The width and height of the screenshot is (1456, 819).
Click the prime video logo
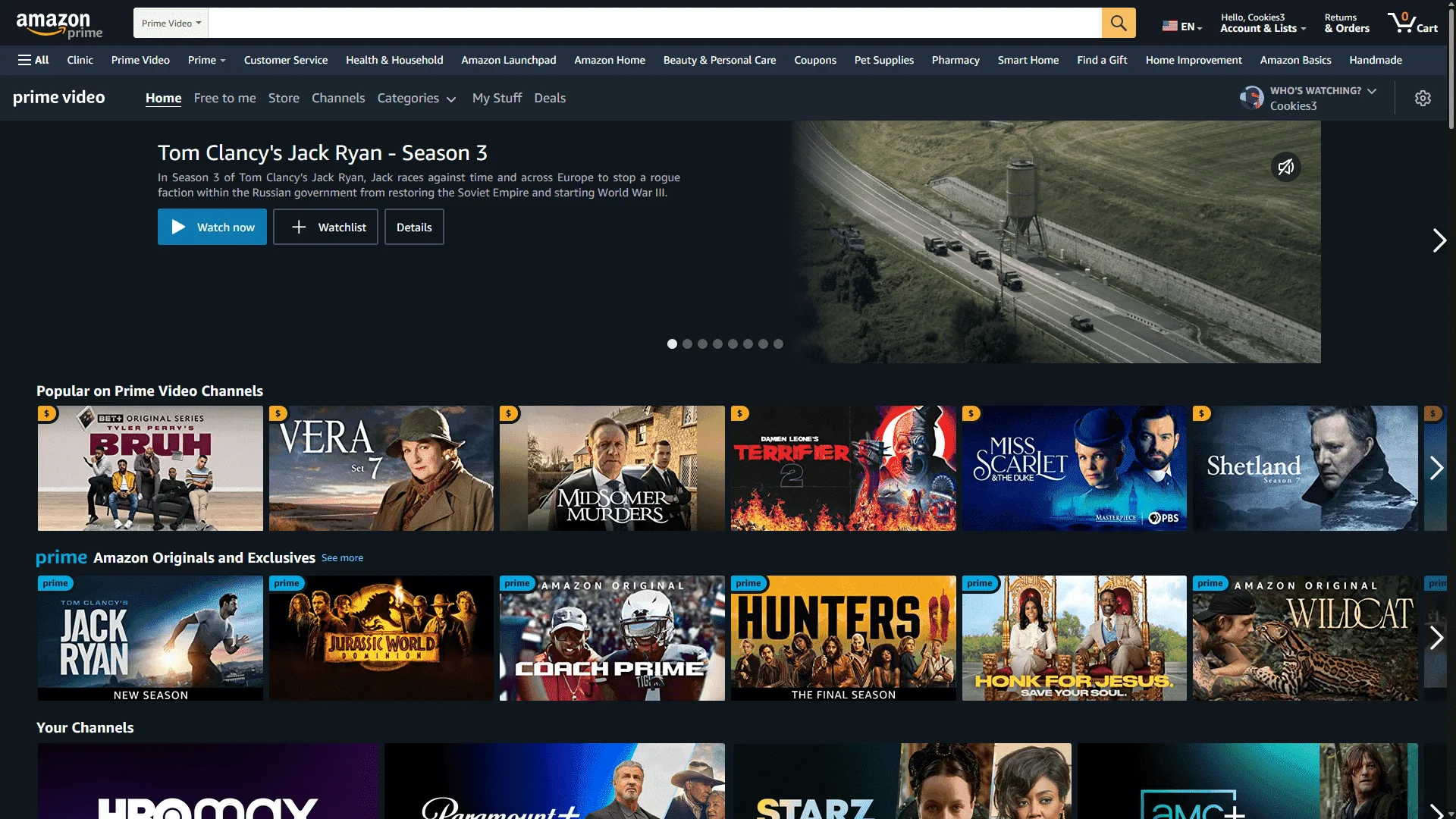coord(59,97)
